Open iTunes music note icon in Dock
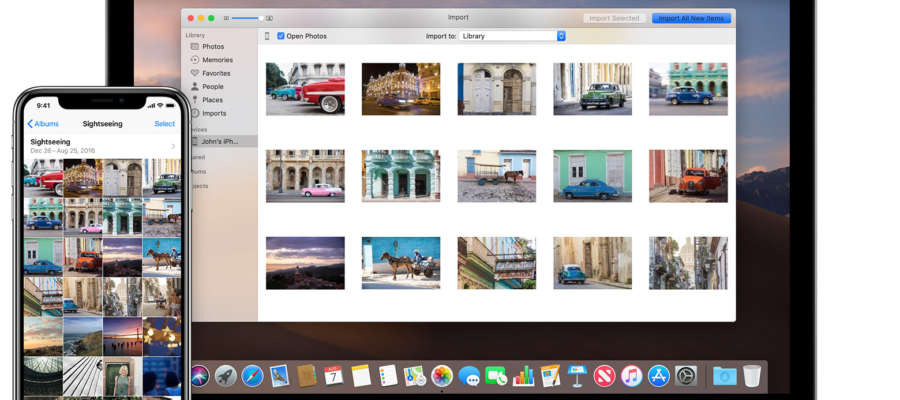This screenshot has height=400, width=900. tap(631, 376)
